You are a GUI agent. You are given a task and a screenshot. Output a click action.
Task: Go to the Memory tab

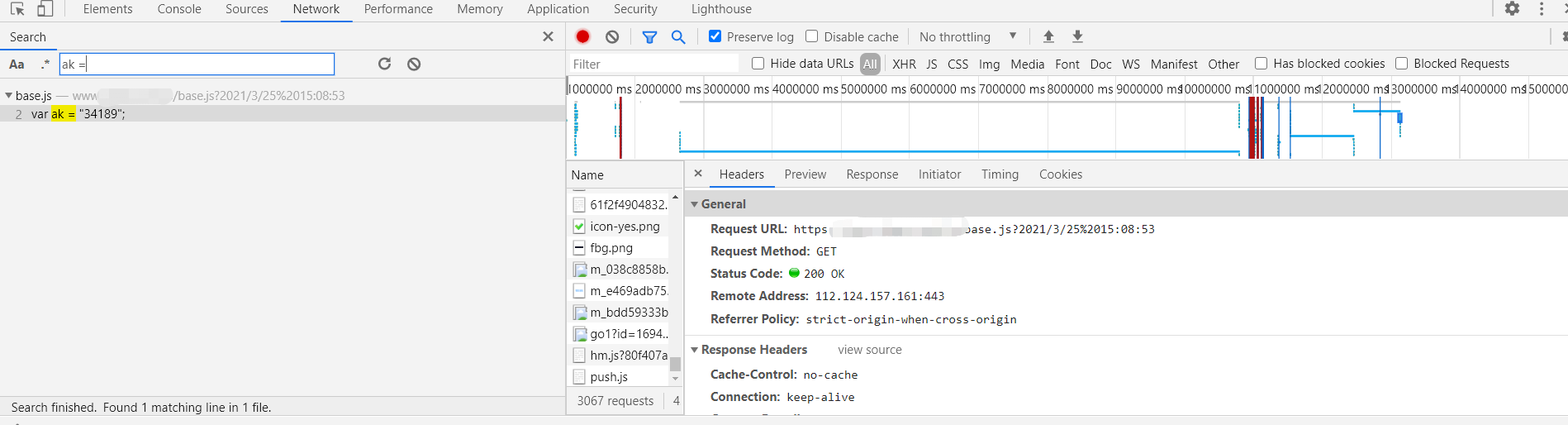(x=480, y=9)
